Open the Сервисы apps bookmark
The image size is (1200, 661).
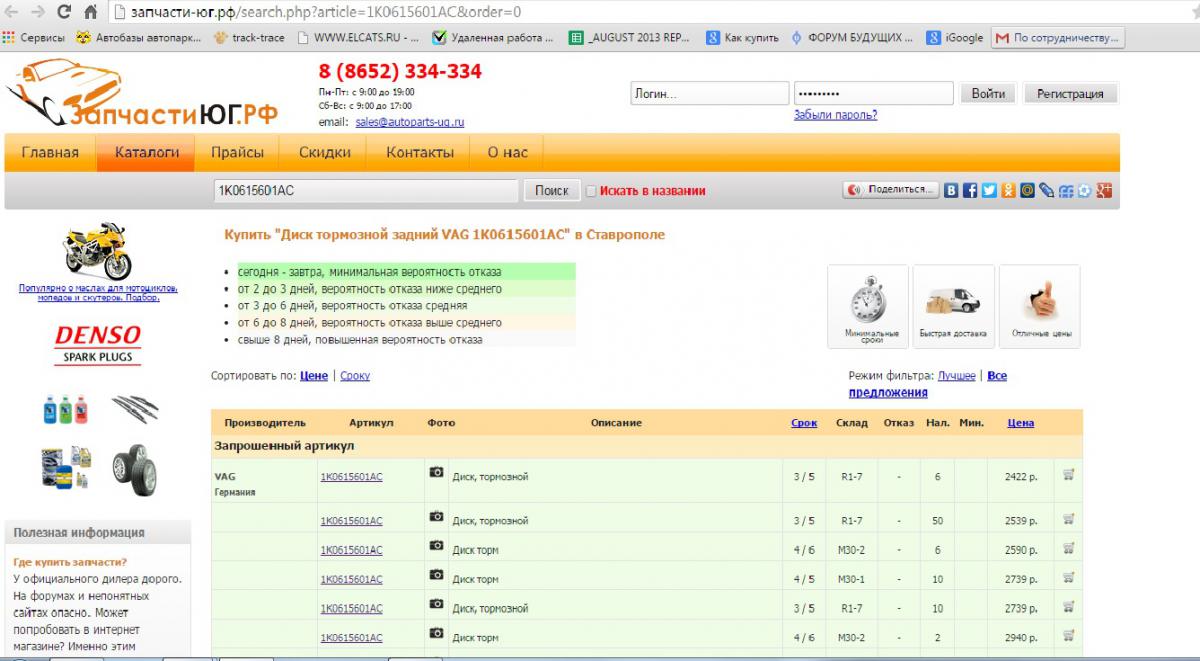34,38
